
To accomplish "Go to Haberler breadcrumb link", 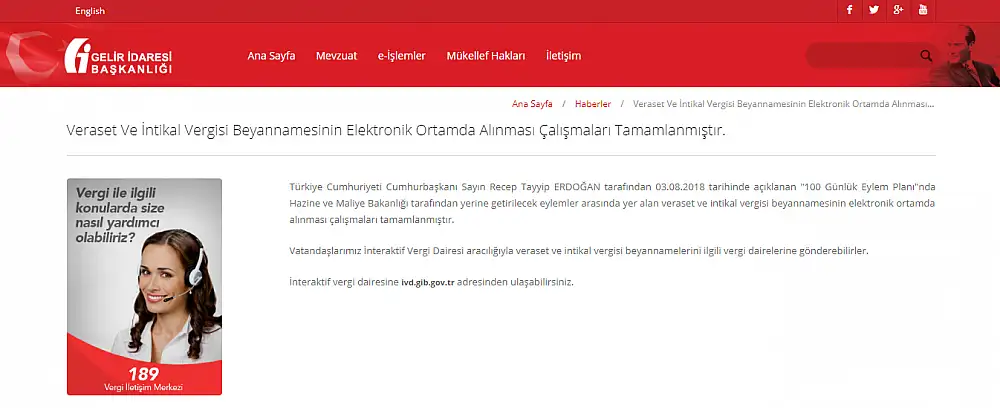I will click(592, 104).
